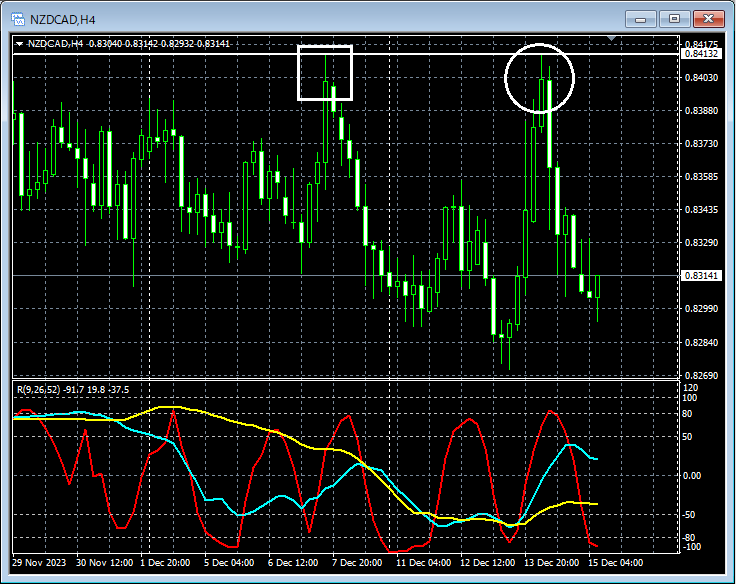Click the 0.83880 price scale value
This screenshot has height=584, width=737.
coord(701,110)
